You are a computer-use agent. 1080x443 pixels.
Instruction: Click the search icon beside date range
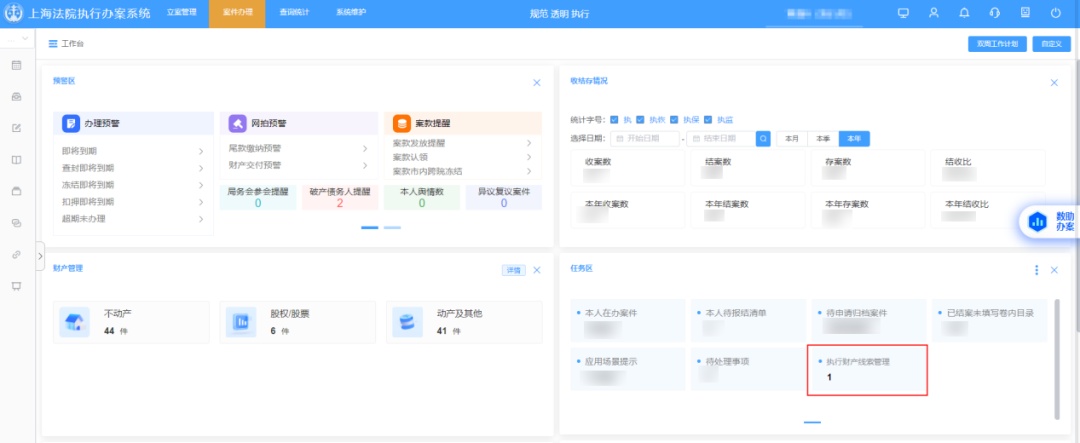pos(763,138)
